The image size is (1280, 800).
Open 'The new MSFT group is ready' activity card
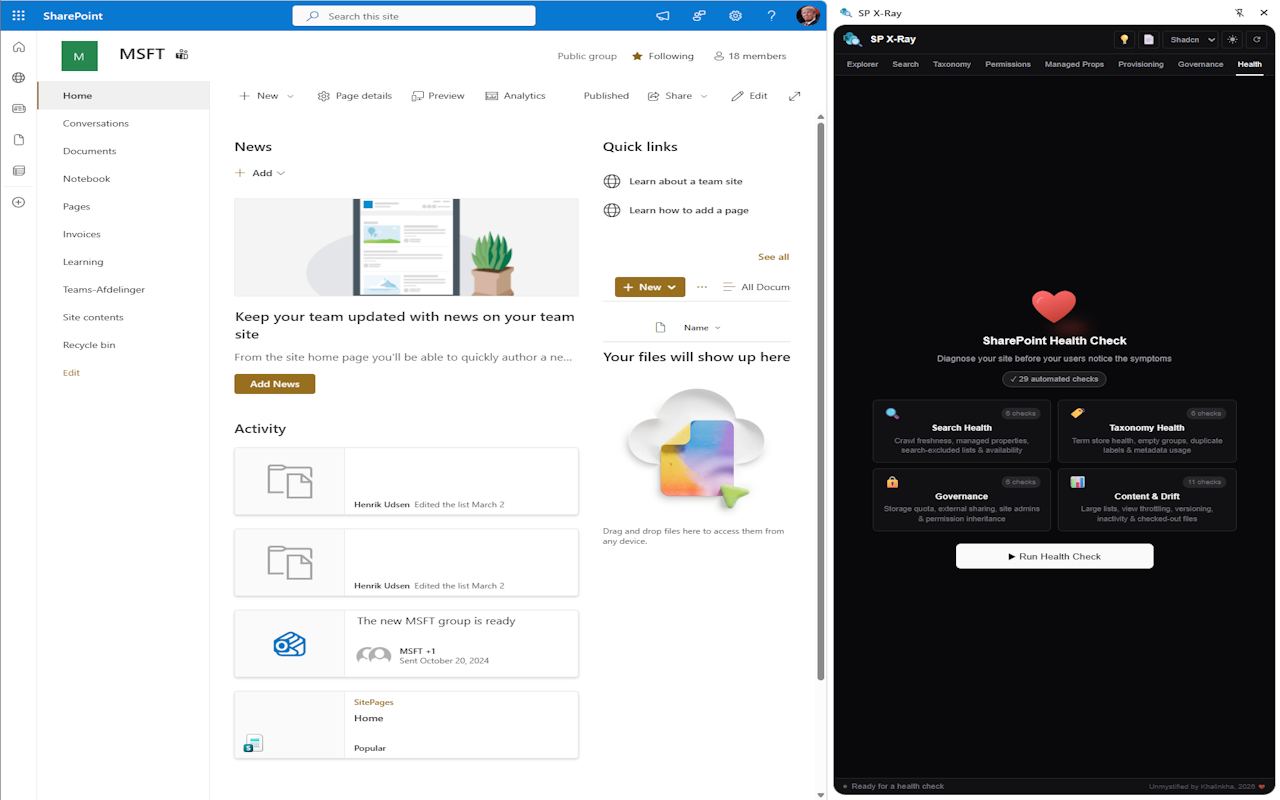pos(406,644)
